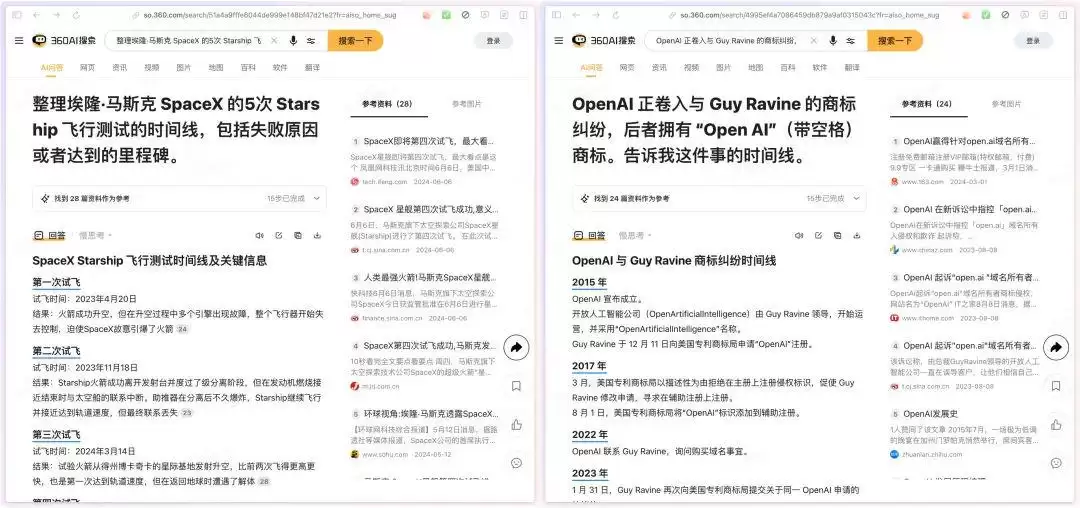Focus the SpaceX search input field
The height and width of the screenshot is (508, 1080).
[187, 41]
